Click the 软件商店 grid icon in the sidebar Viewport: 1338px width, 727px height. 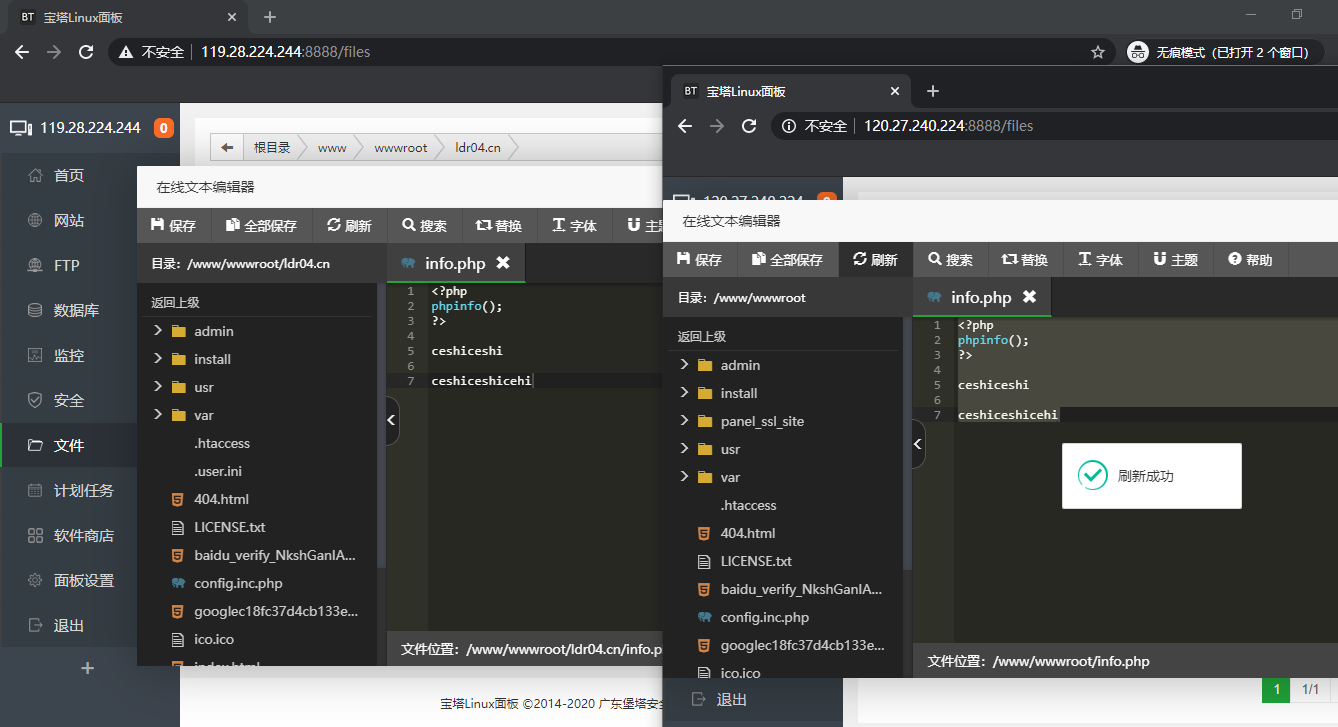(35, 536)
